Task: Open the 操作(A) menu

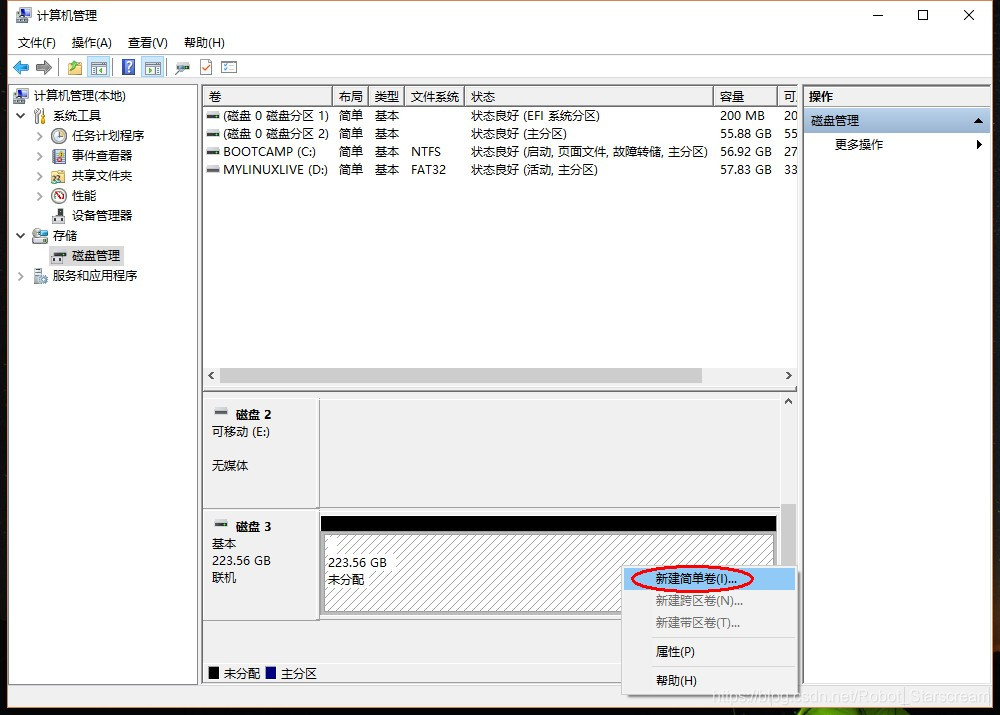Action: (x=91, y=43)
